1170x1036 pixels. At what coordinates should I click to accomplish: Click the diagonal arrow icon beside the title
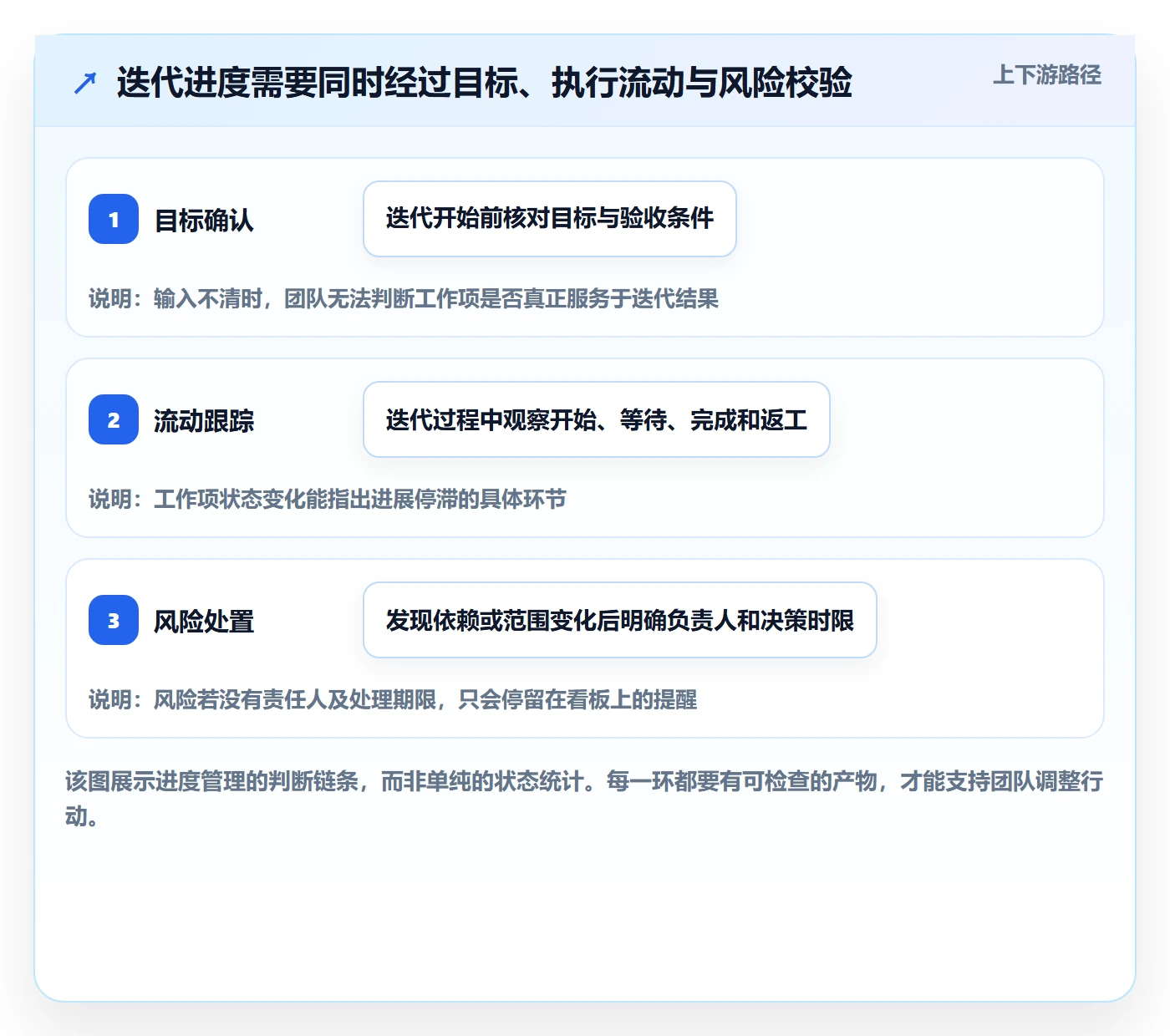[85, 83]
